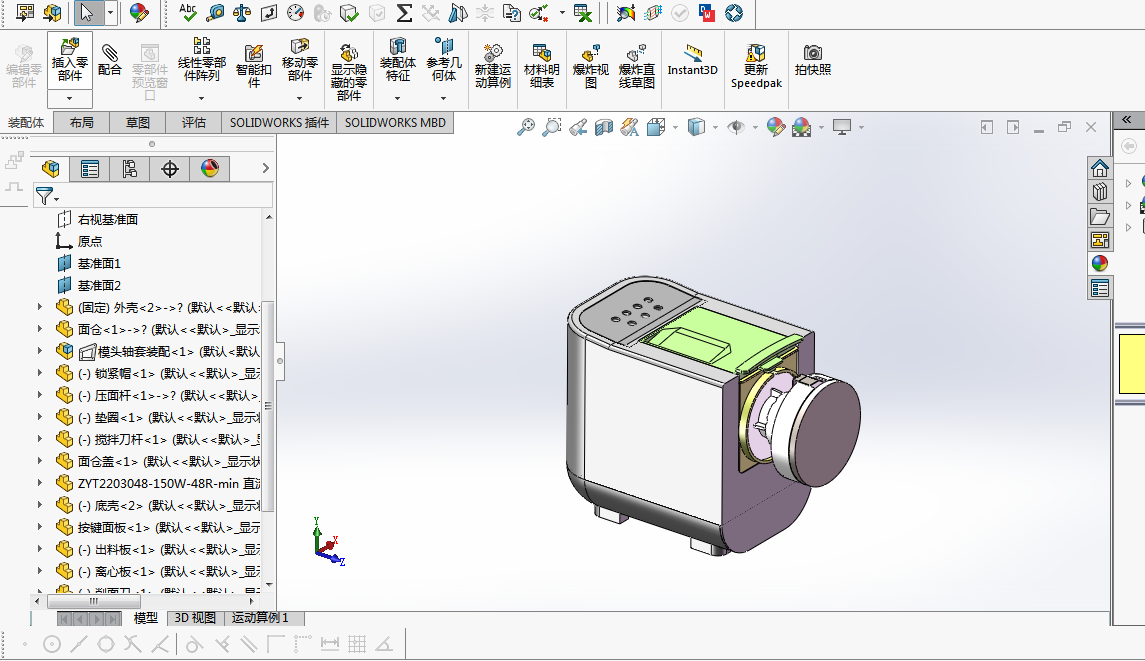Screen dimensions: 1145x661
Task: Open Custom Properties icon in task pane
Action: tap(1100, 288)
